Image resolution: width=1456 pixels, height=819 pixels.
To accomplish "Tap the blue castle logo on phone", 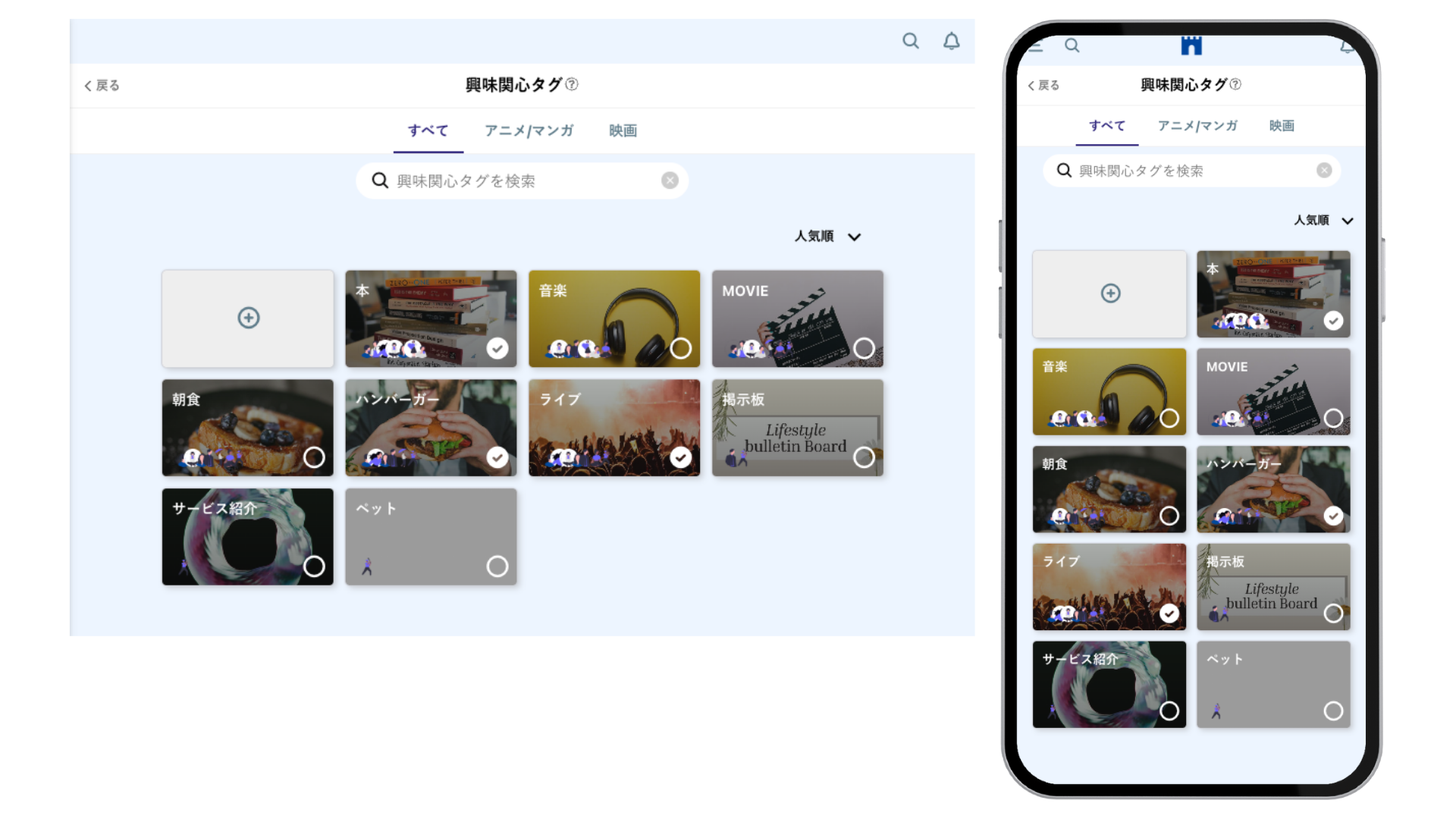I will coord(1191,45).
